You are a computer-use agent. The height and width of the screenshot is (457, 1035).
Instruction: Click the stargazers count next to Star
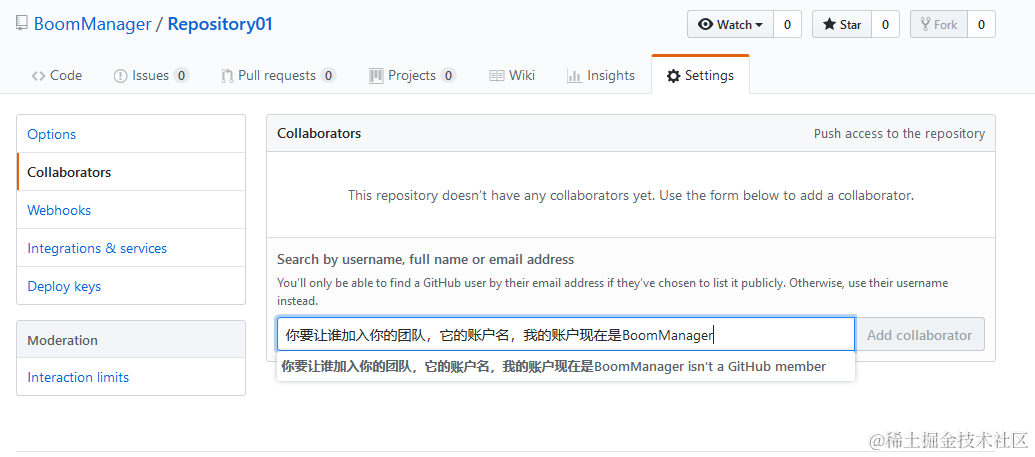pos(885,24)
